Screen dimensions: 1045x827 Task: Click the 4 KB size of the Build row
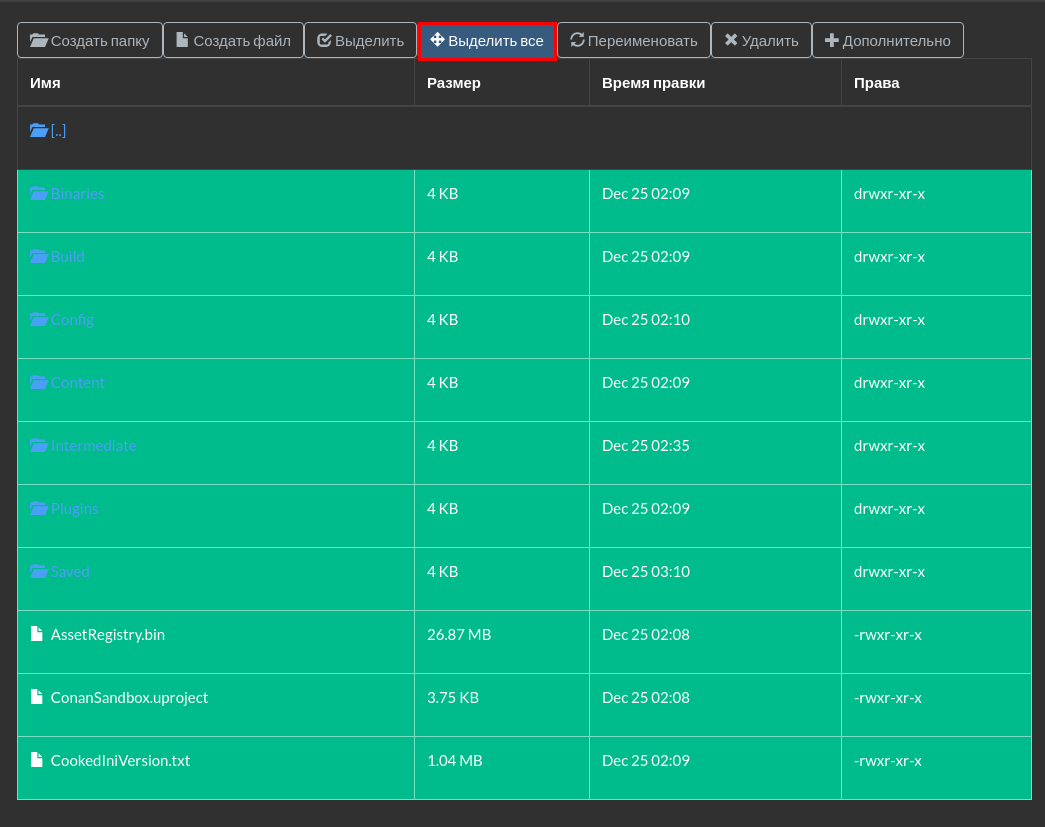point(443,257)
